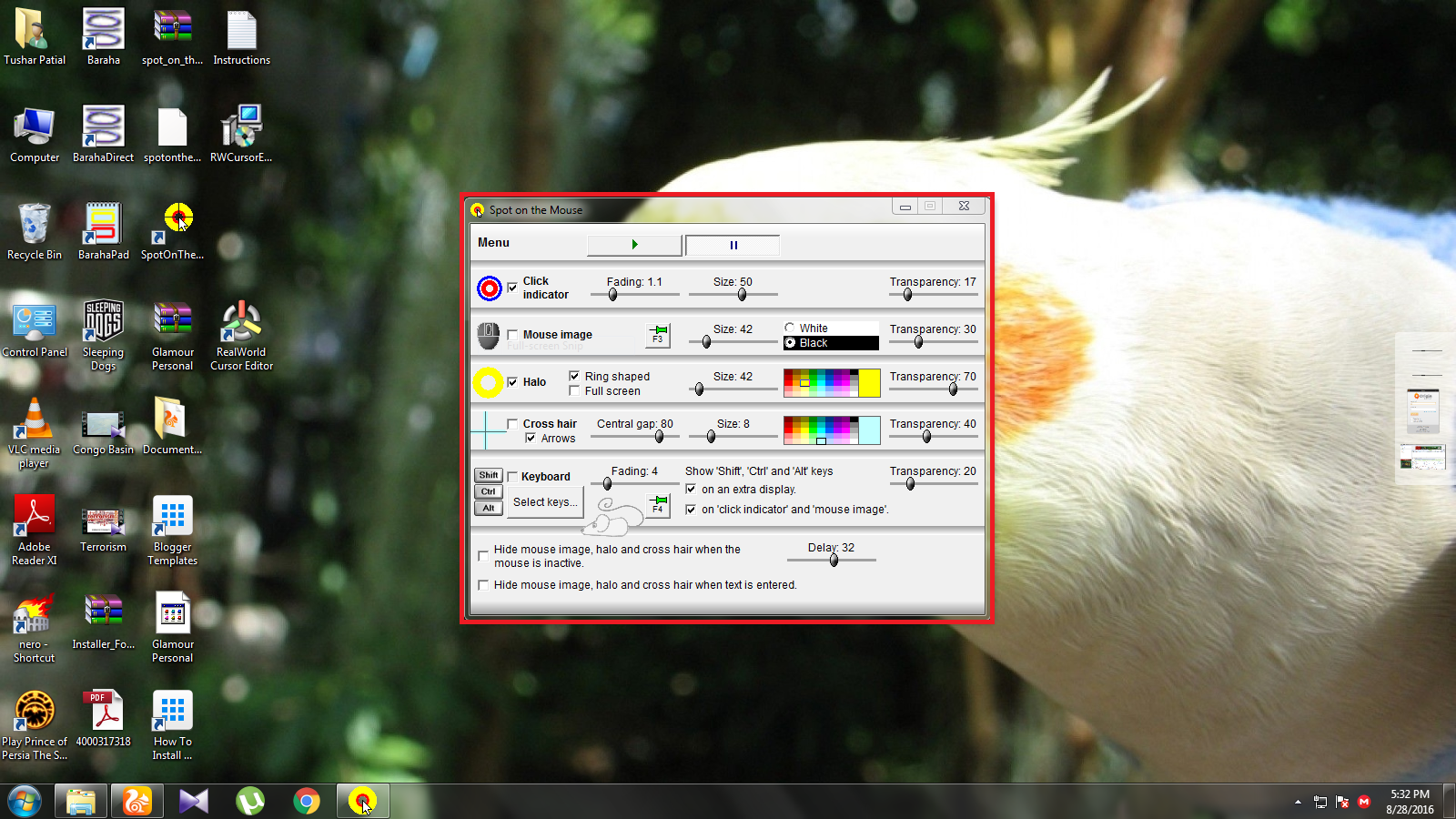Click the pause button
Image resolution: width=1456 pixels, height=819 pixels.
click(733, 245)
